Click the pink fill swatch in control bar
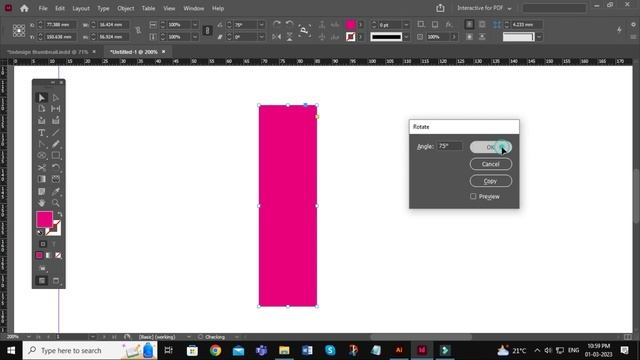The height and width of the screenshot is (360, 640). pos(350,24)
